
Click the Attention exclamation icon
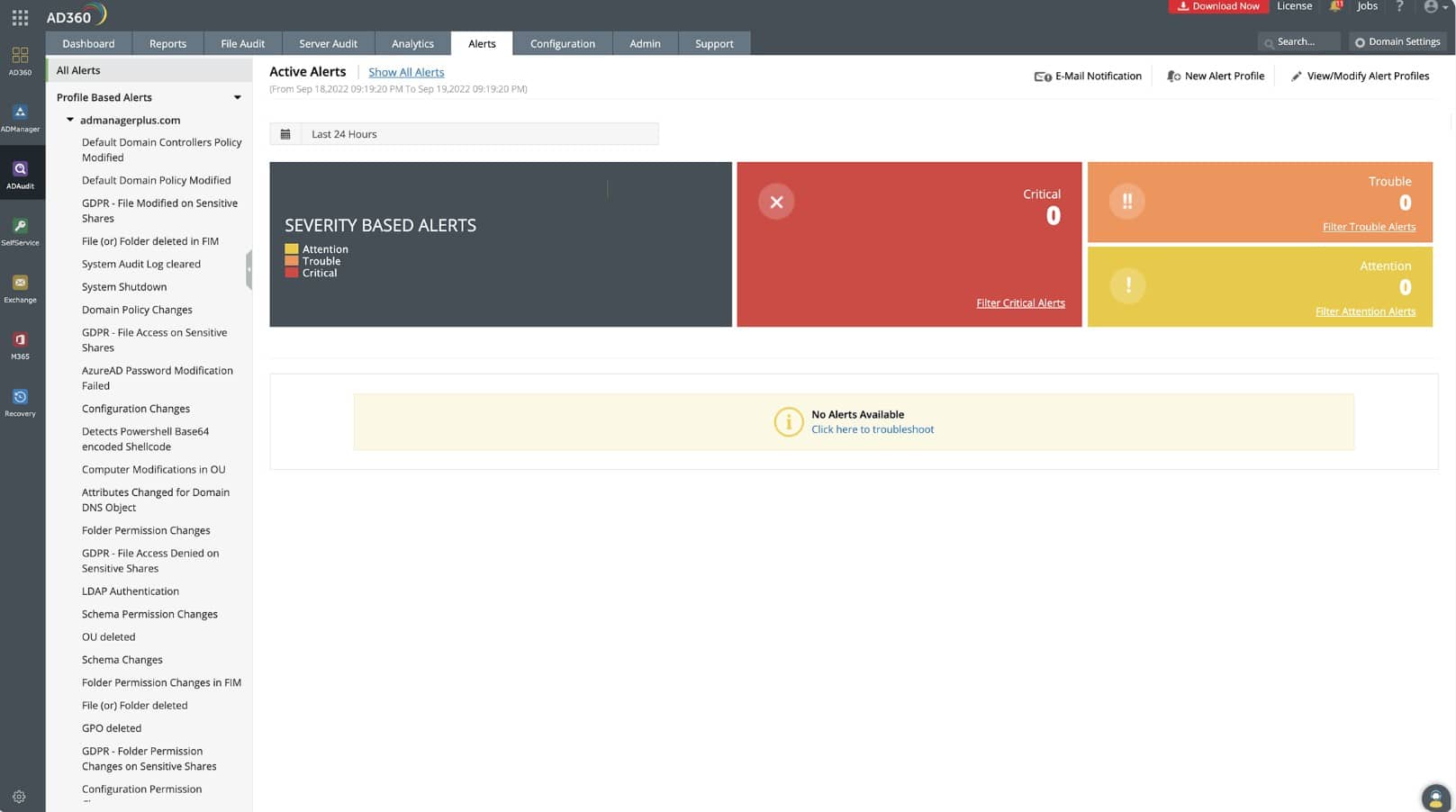click(1127, 285)
